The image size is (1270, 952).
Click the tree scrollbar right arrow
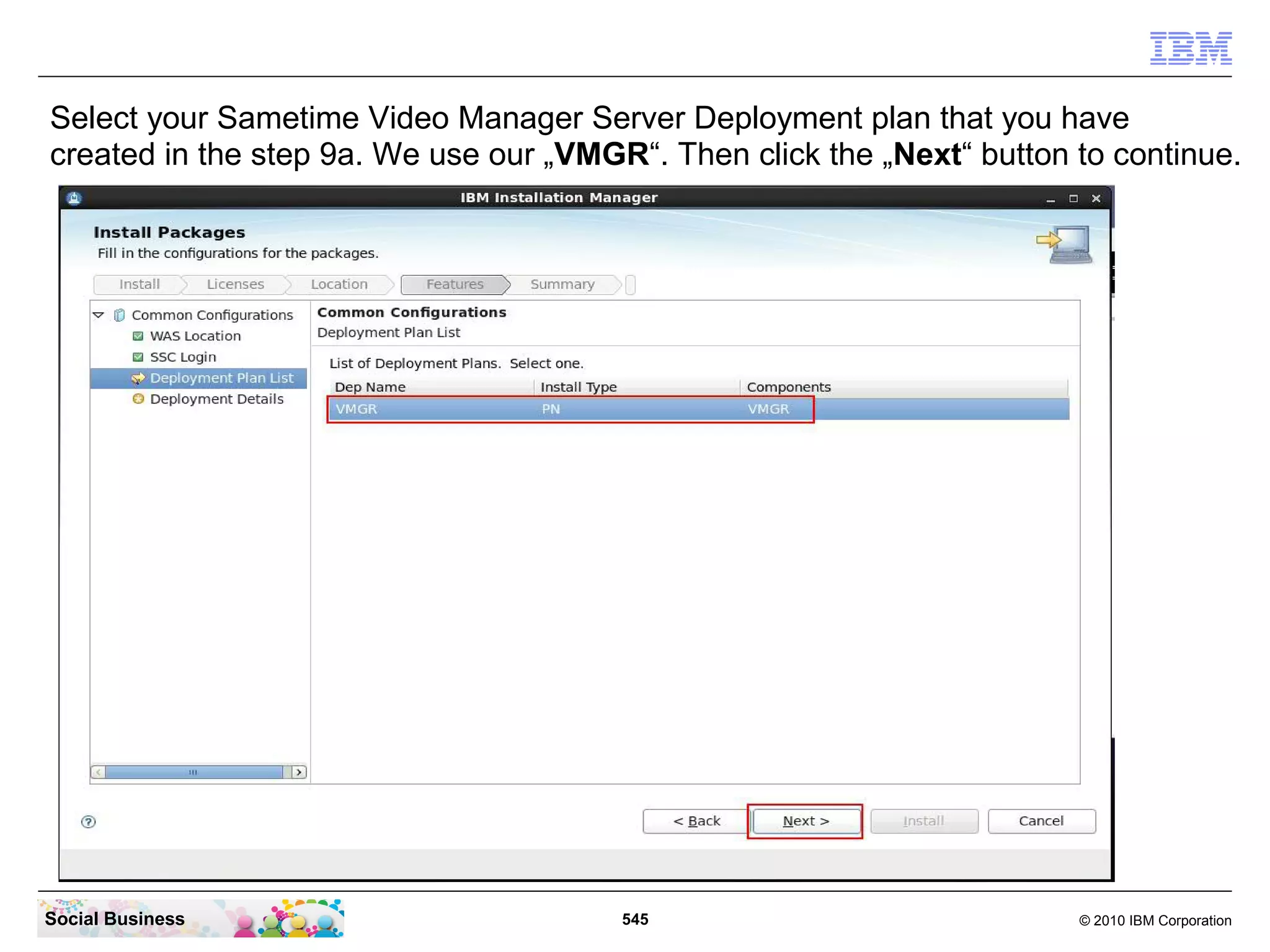[x=300, y=772]
